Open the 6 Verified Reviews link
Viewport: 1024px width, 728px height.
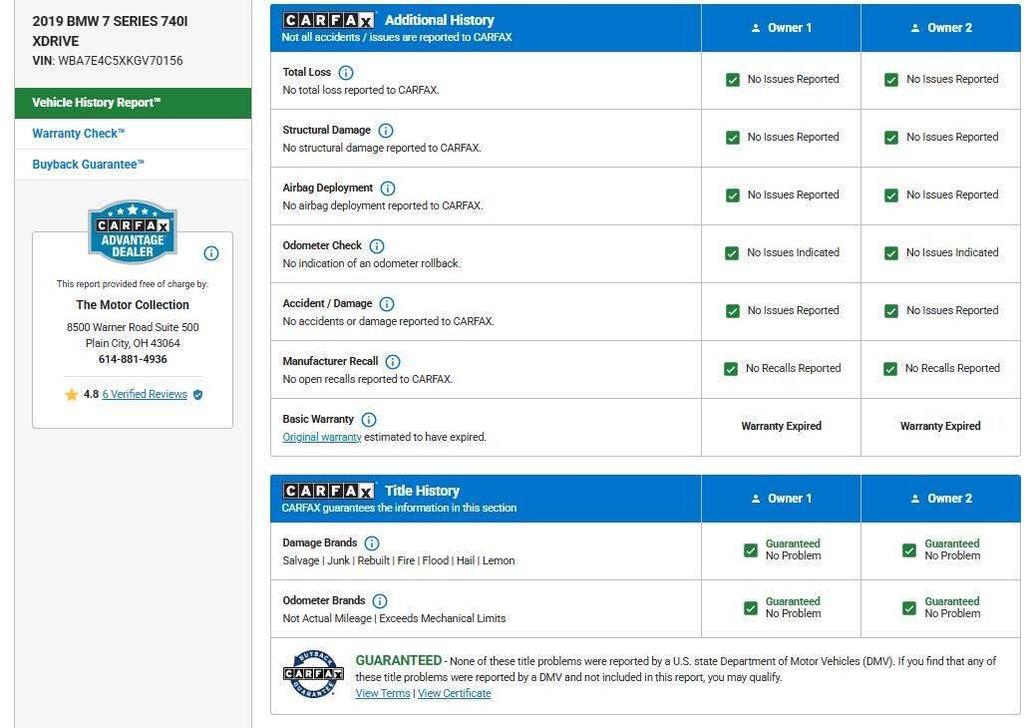(144, 395)
